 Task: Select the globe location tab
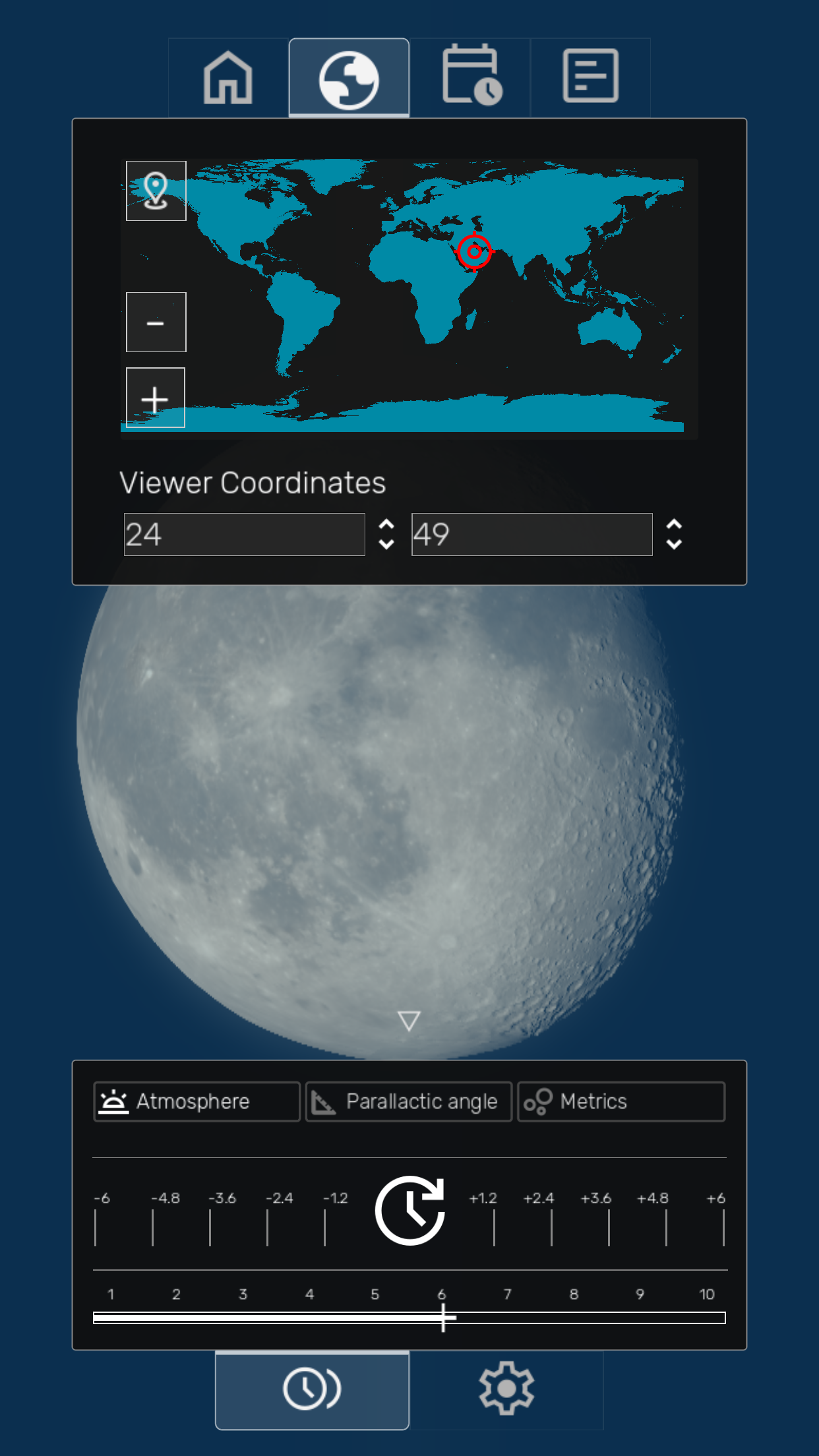(349, 78)
